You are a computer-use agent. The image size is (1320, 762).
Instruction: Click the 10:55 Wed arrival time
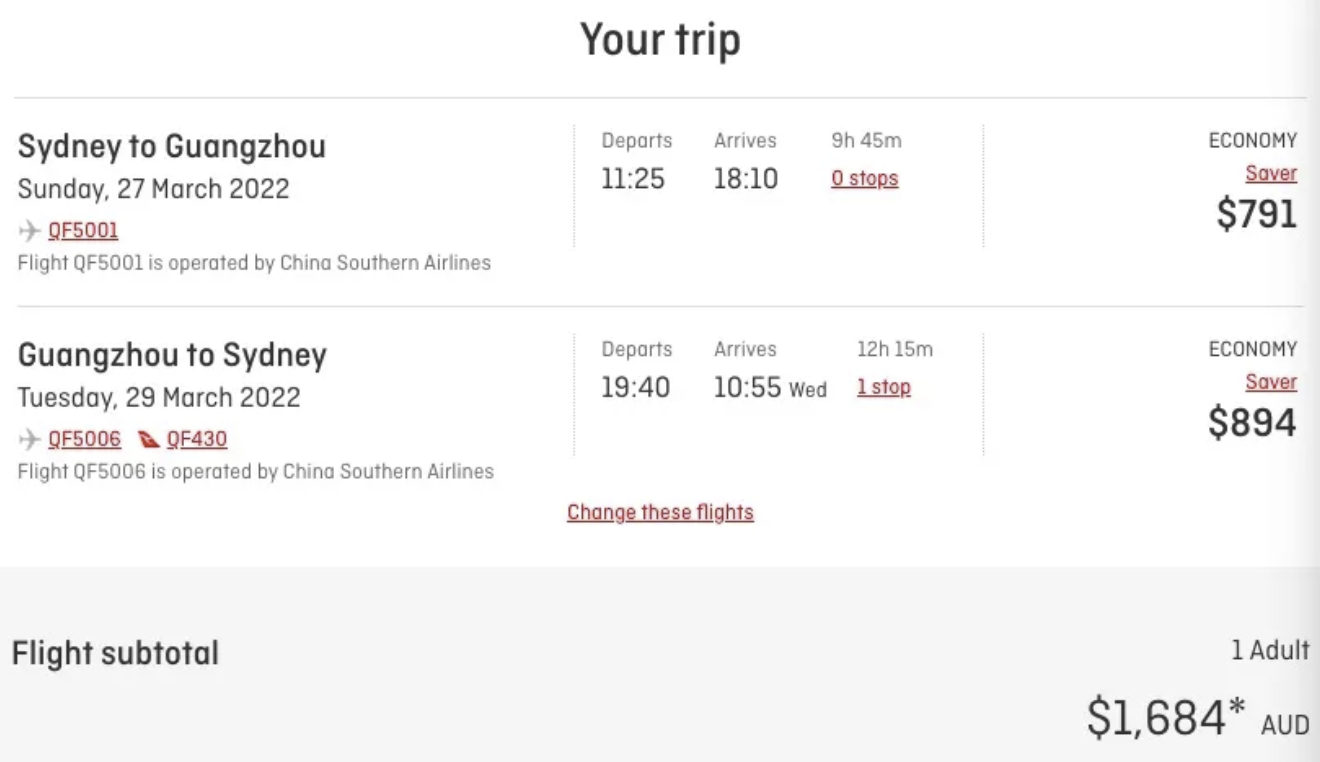pos(770,388)
